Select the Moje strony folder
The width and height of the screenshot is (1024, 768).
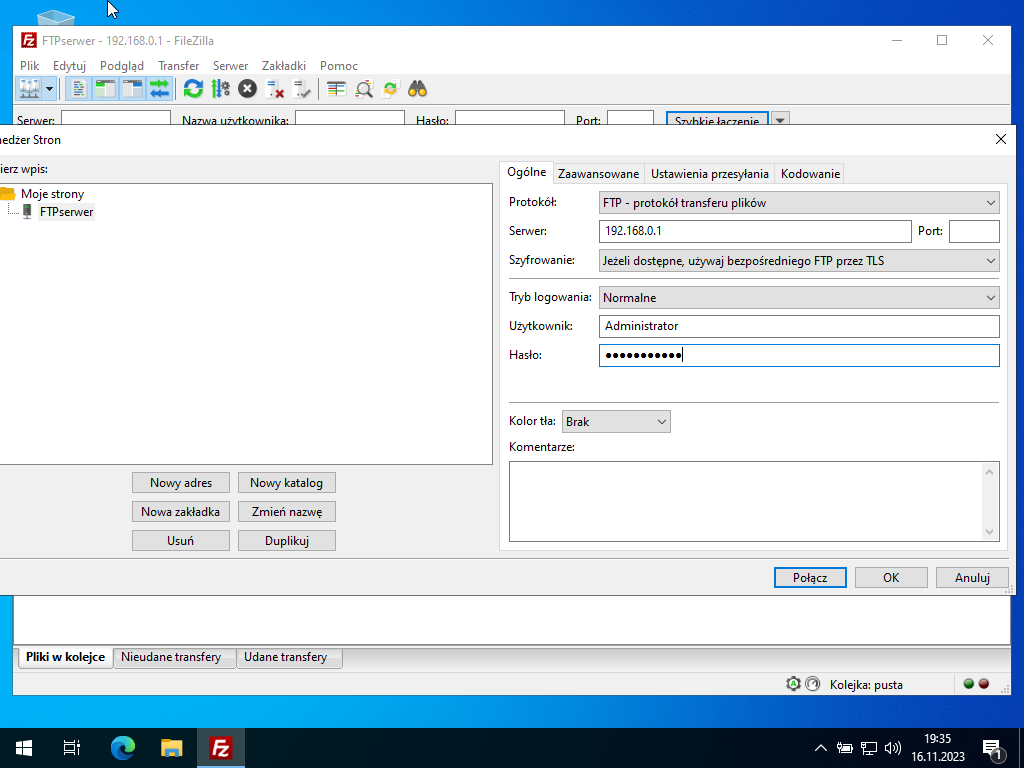[x=52, y=193]
